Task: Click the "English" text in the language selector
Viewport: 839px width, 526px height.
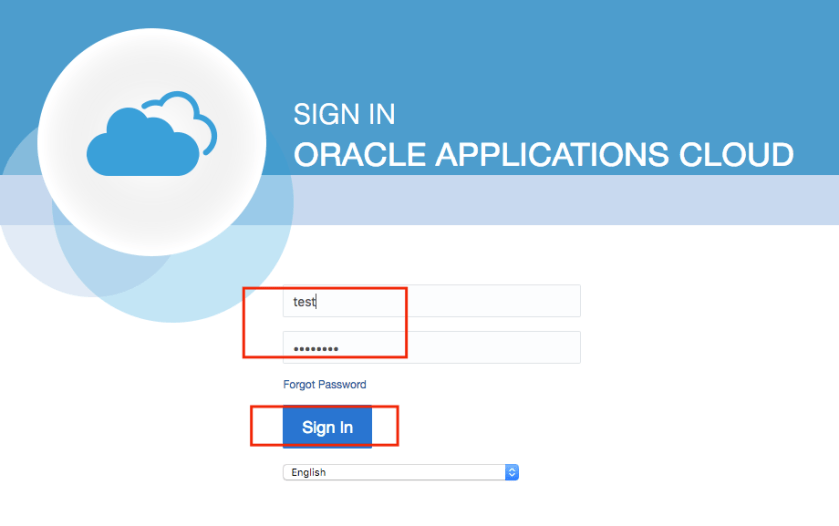Action: 308,472
